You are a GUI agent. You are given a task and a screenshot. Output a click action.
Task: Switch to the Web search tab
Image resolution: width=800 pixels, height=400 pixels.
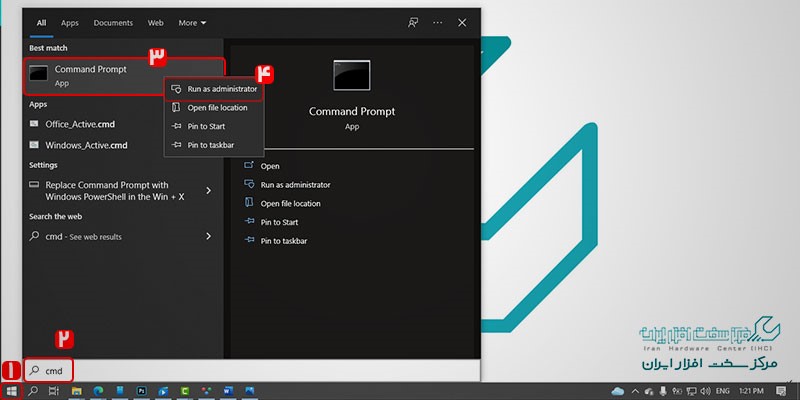point(156,23)
